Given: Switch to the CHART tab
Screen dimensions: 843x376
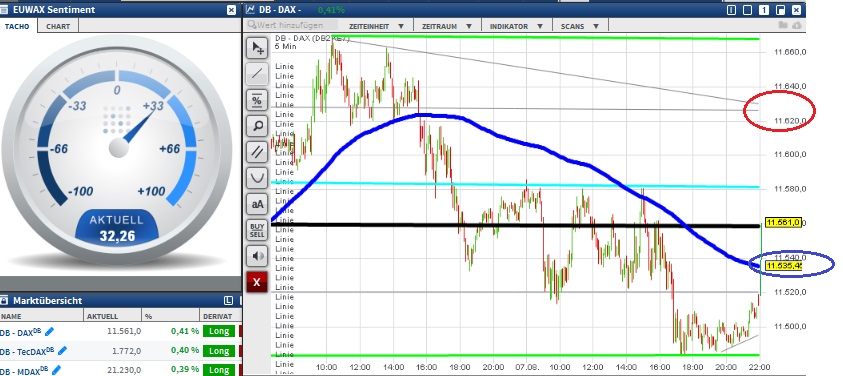Looking at the screenshot, I should point(58,26).
